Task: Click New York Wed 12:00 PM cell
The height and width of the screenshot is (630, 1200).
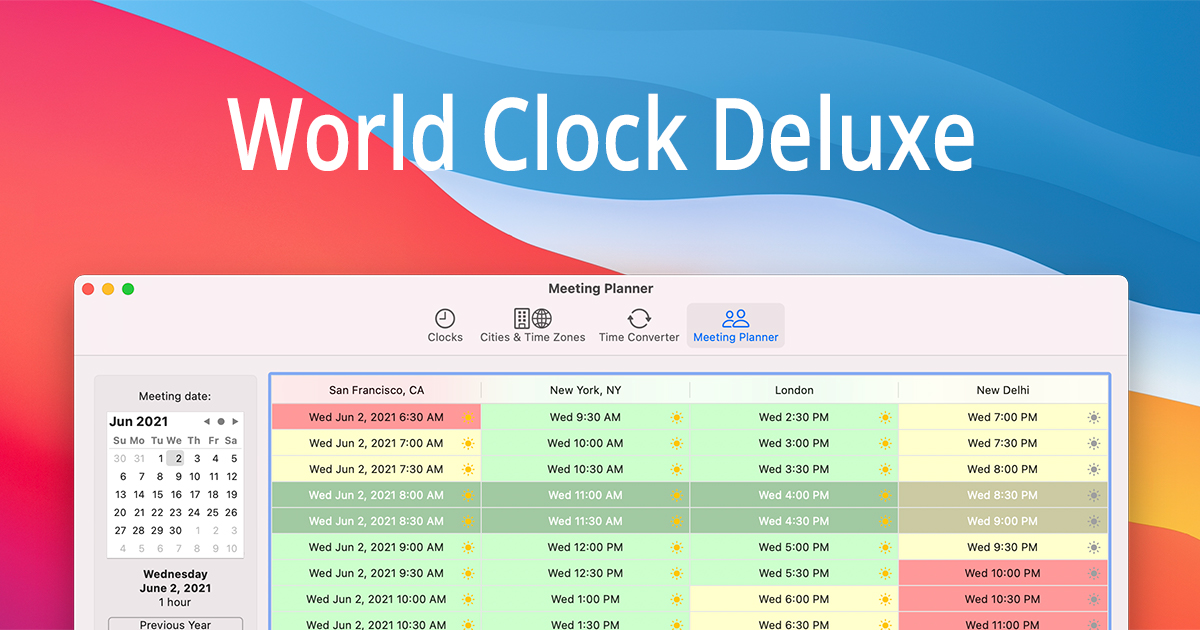Action: [x=585, y=547]
